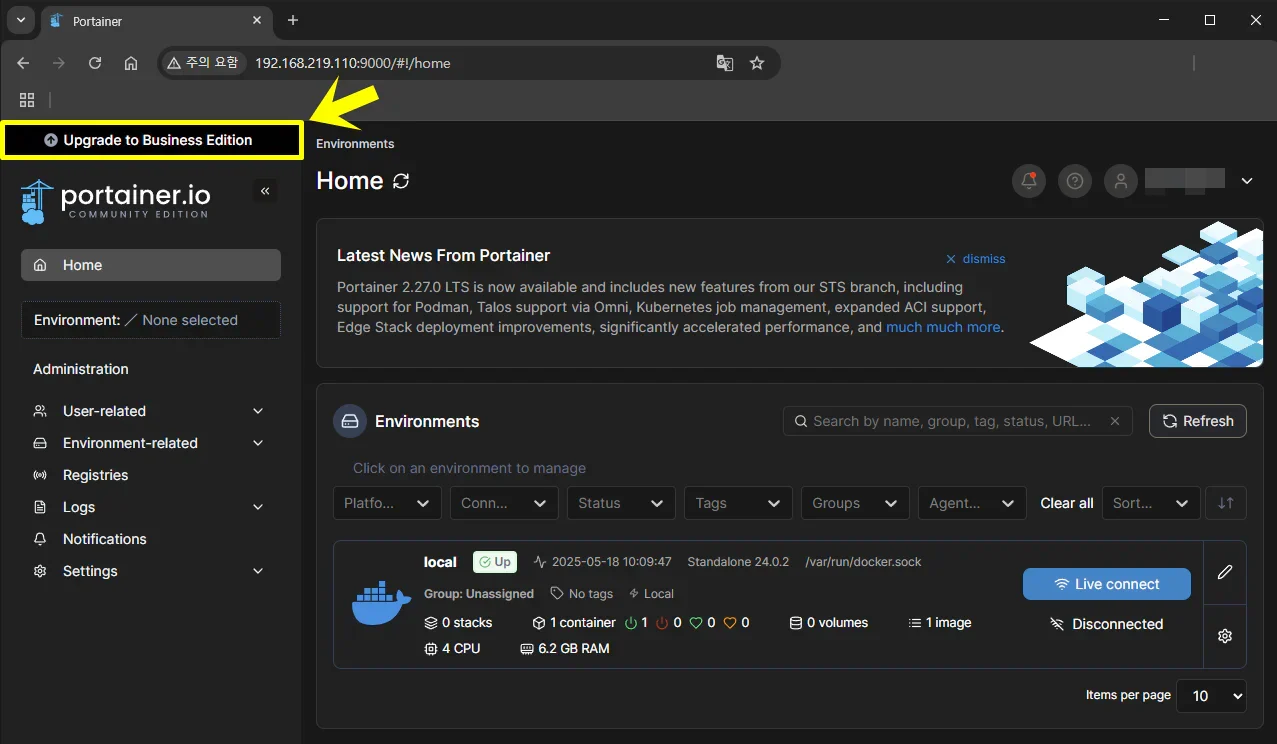
Task: Click the 'No tags' label
Action: 582,594
